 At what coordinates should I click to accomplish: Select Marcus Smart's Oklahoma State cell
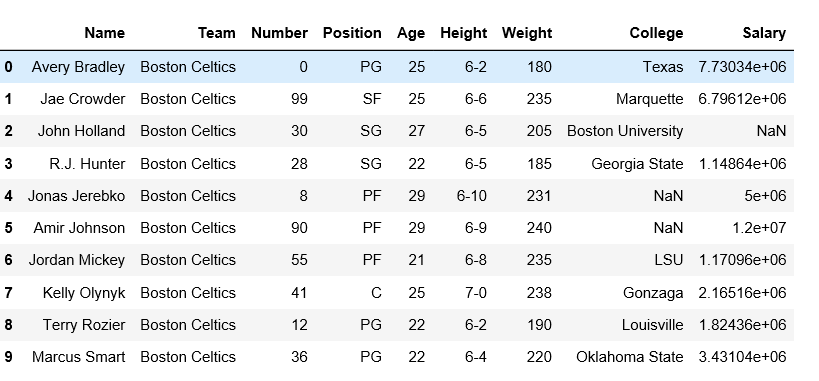point(629,357)
